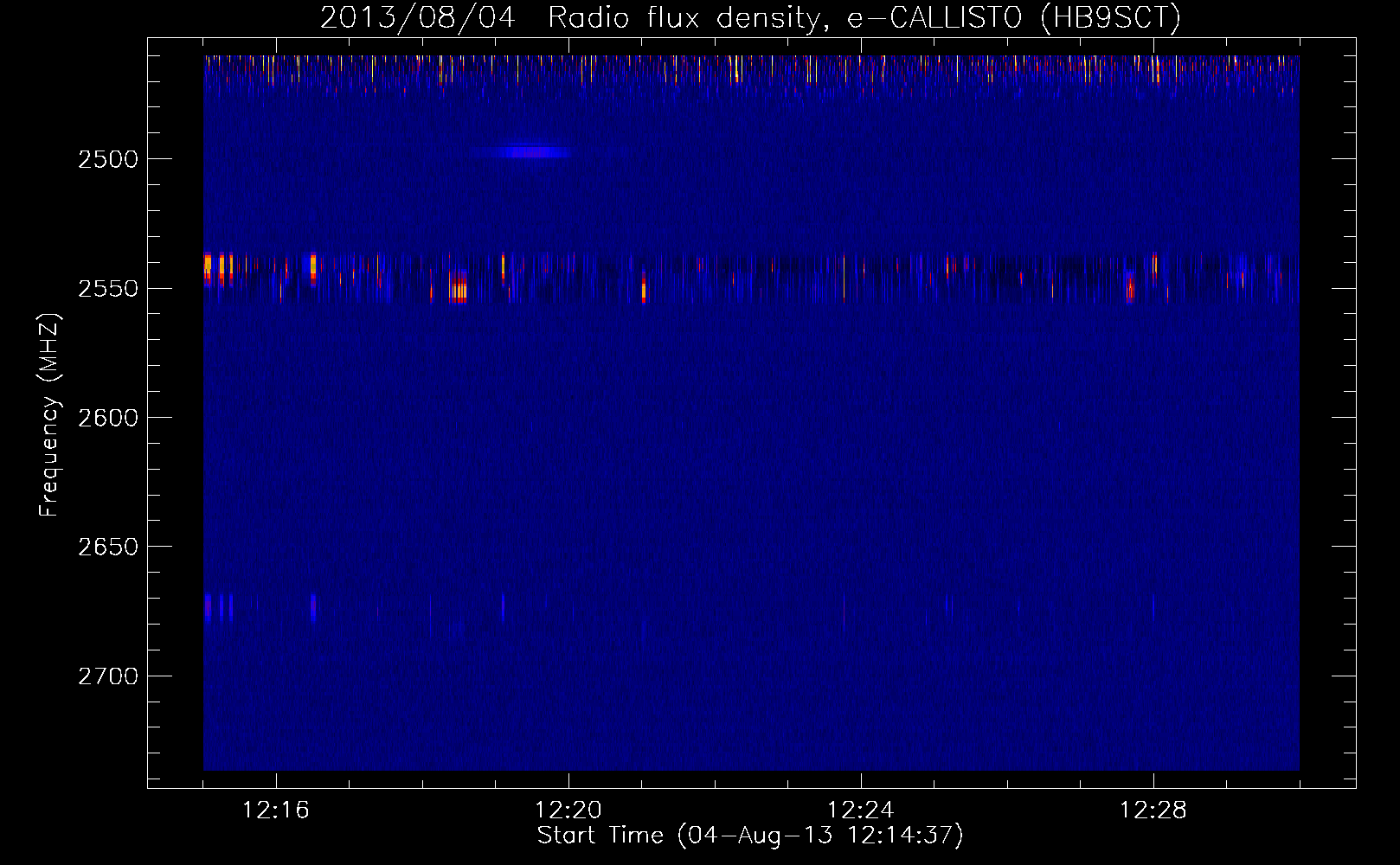Click the 12:20 time tick label
Viewport: 1400px width, 865px height.
568,811
